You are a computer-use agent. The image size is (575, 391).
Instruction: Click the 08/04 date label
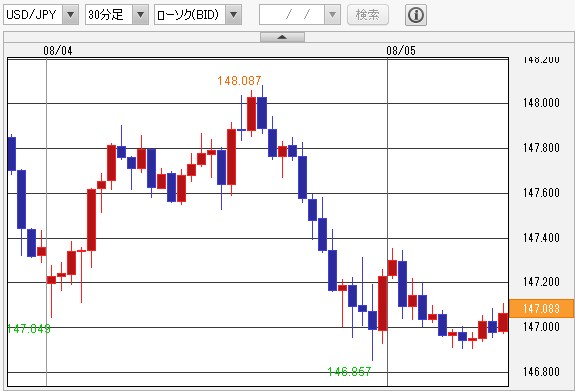[58, 51]
